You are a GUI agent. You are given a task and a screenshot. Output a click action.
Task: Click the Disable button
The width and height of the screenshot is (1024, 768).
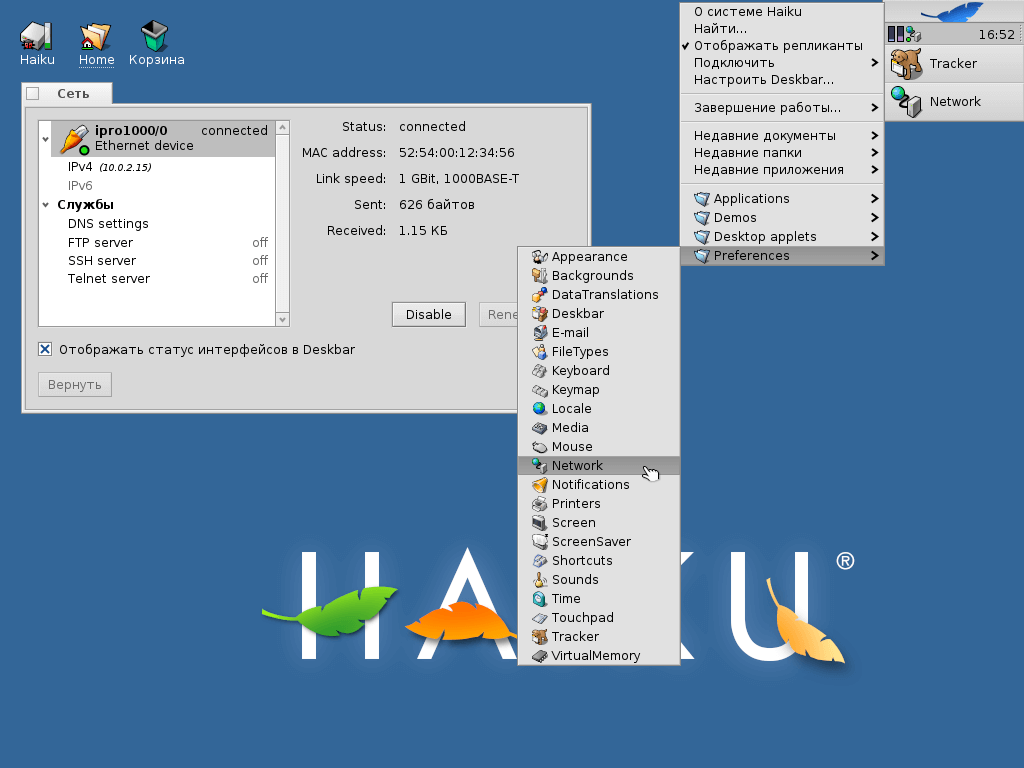click(428, 314)
